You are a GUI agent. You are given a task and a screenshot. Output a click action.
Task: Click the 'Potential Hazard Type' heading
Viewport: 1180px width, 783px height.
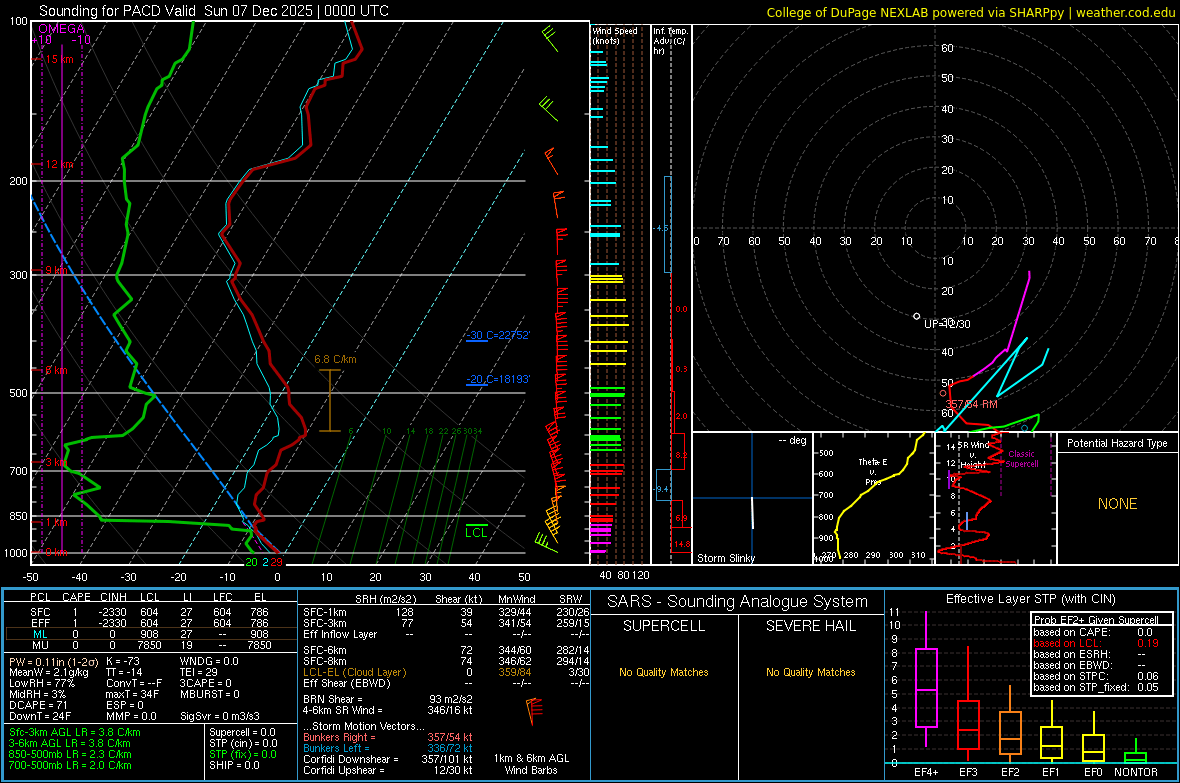click(x=1117, y=443)
